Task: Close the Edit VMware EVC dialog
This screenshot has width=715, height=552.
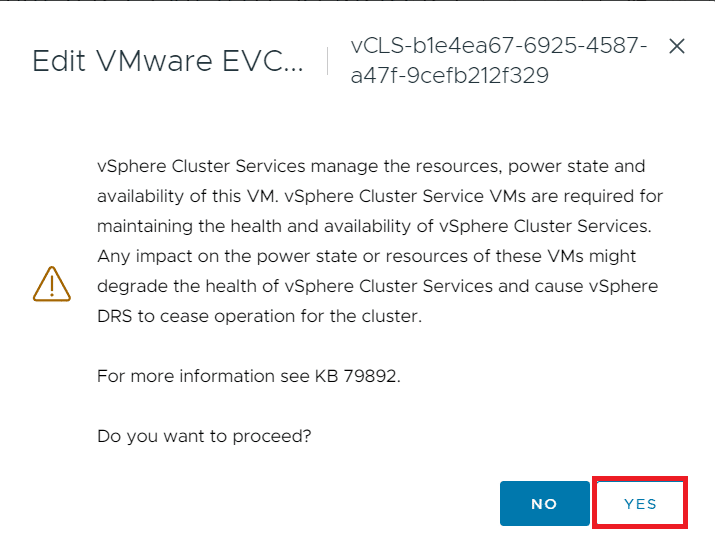Action: [677, 46]
